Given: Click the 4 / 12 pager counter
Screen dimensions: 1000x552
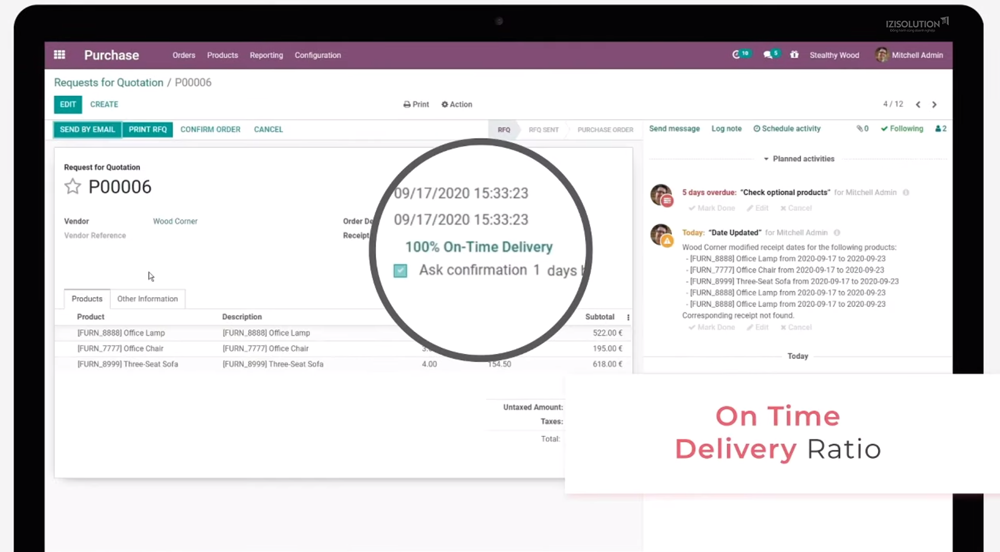Looking at the screenshot, I should pyautogui.click(x=893, y=105).
